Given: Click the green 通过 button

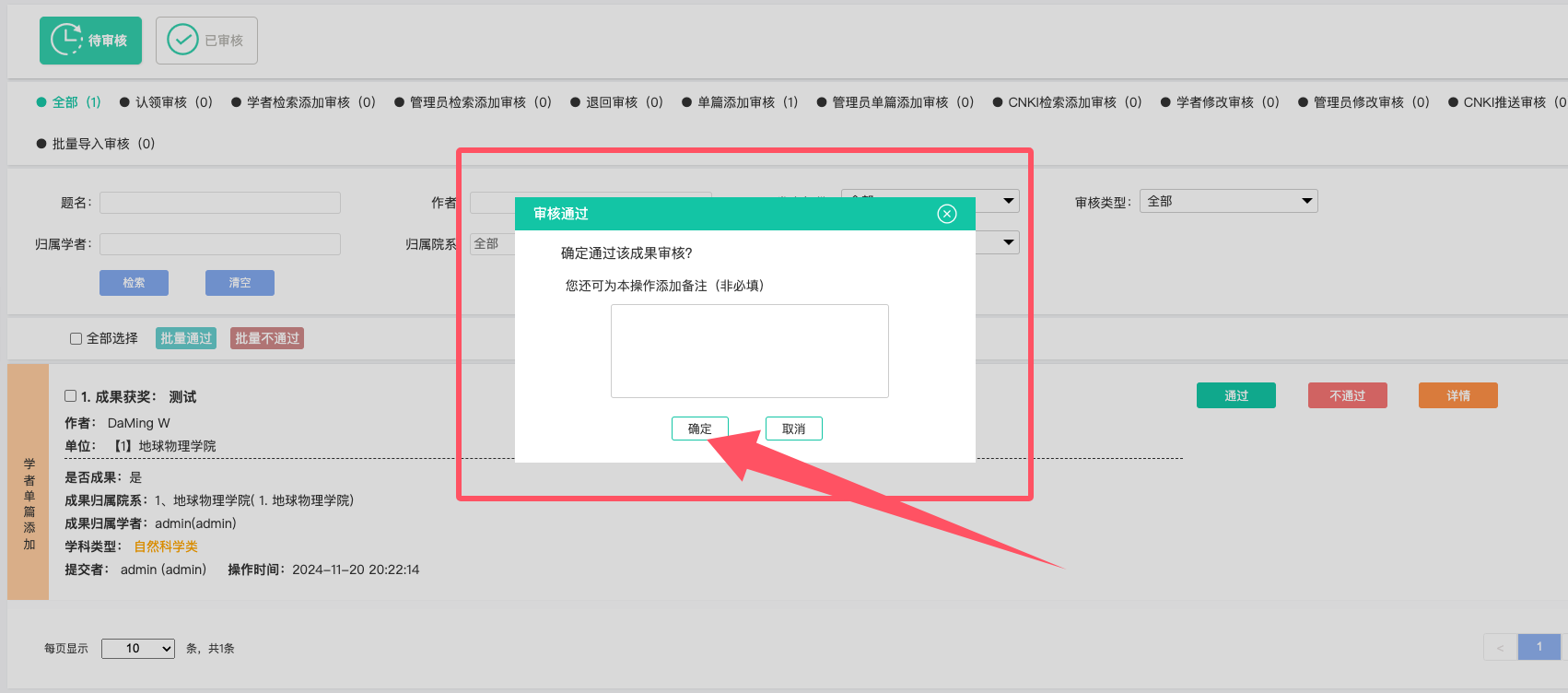Looking at the screenshot, I should pyautogui.click(x=1236, y=395).
